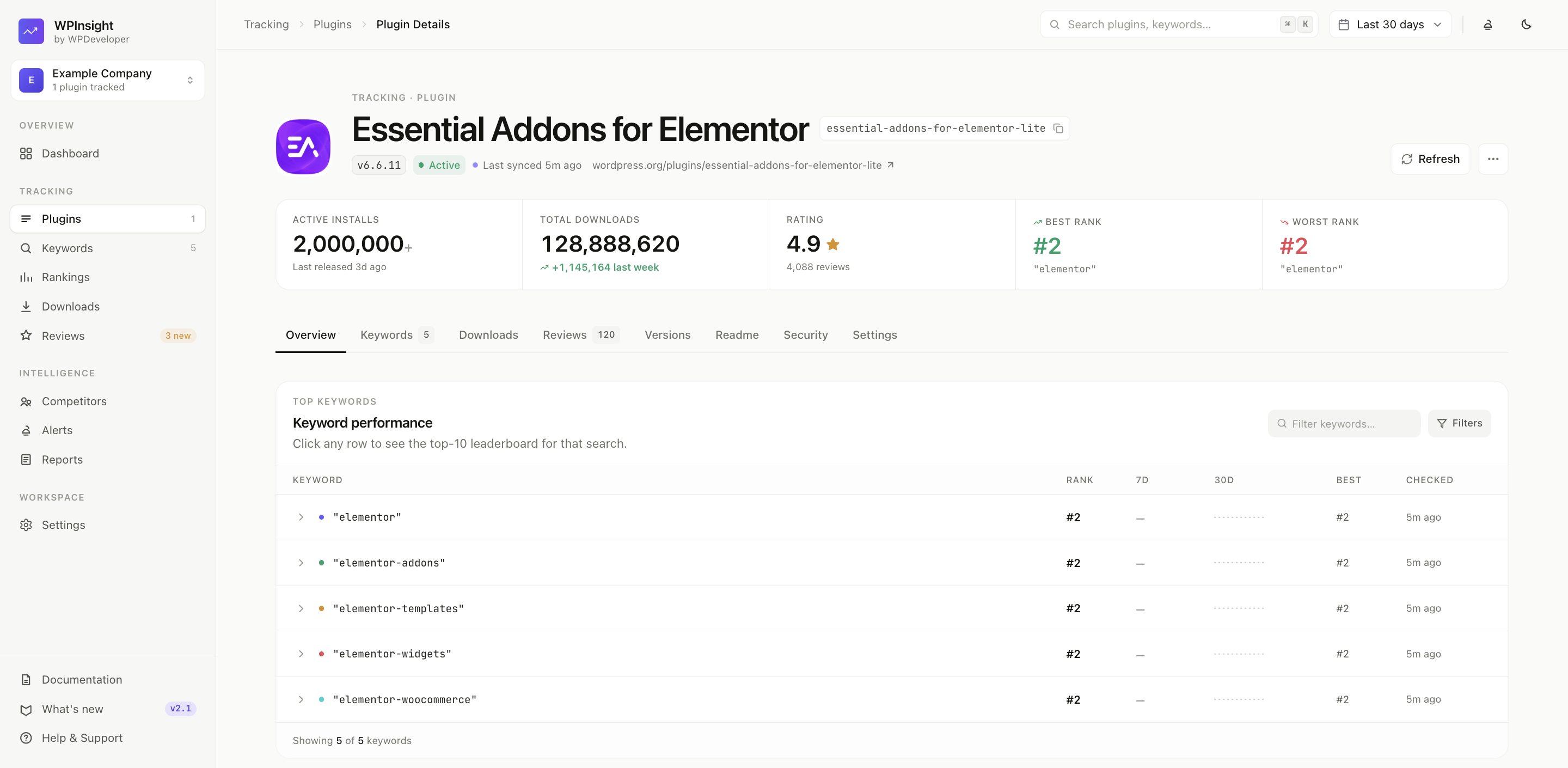The height and width of the screenshot is (768, 1568).
Task: Click the Filters button
Action: pos(1459,423)
